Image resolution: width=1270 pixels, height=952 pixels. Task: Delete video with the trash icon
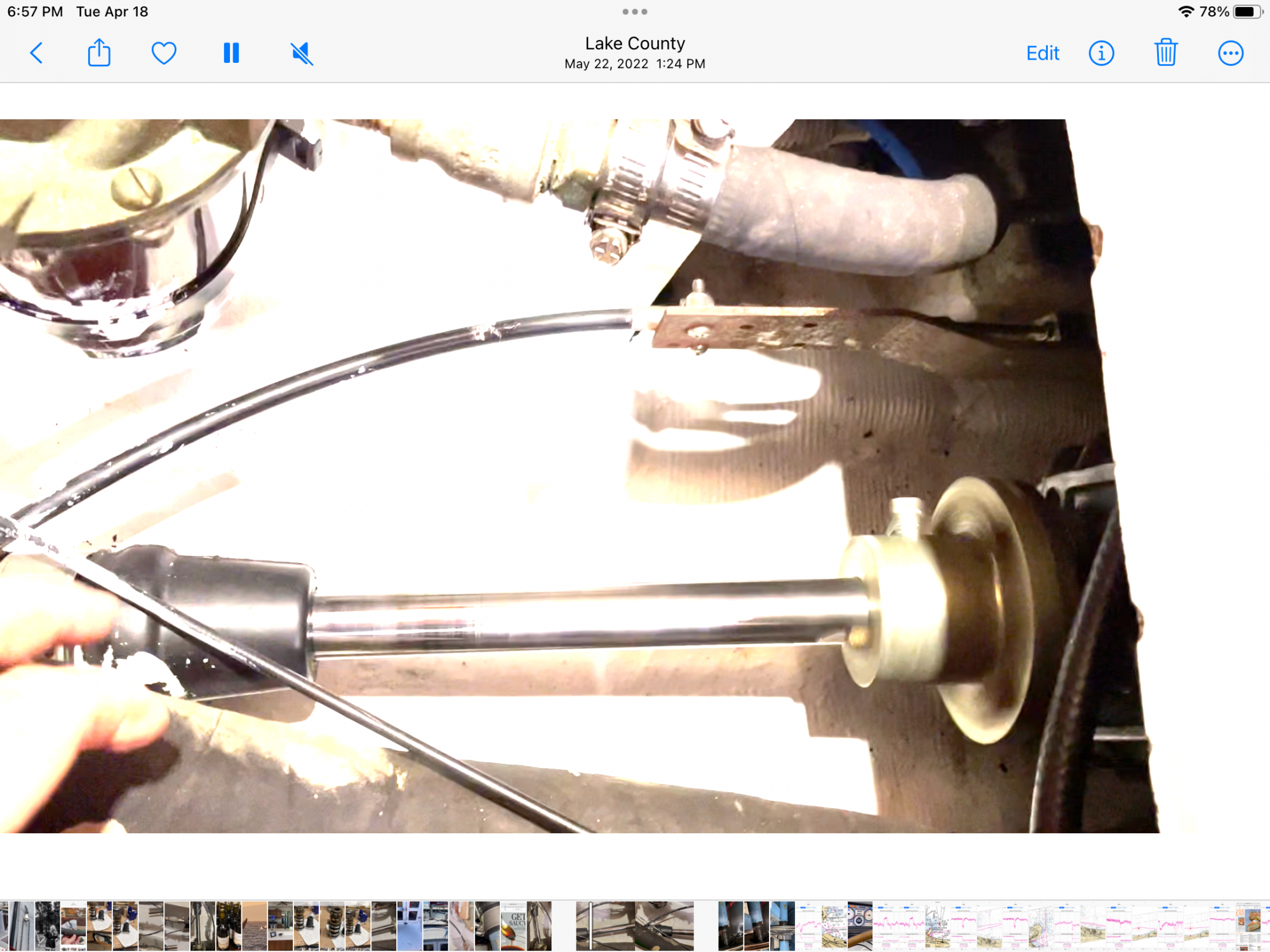click(1166, 53)
